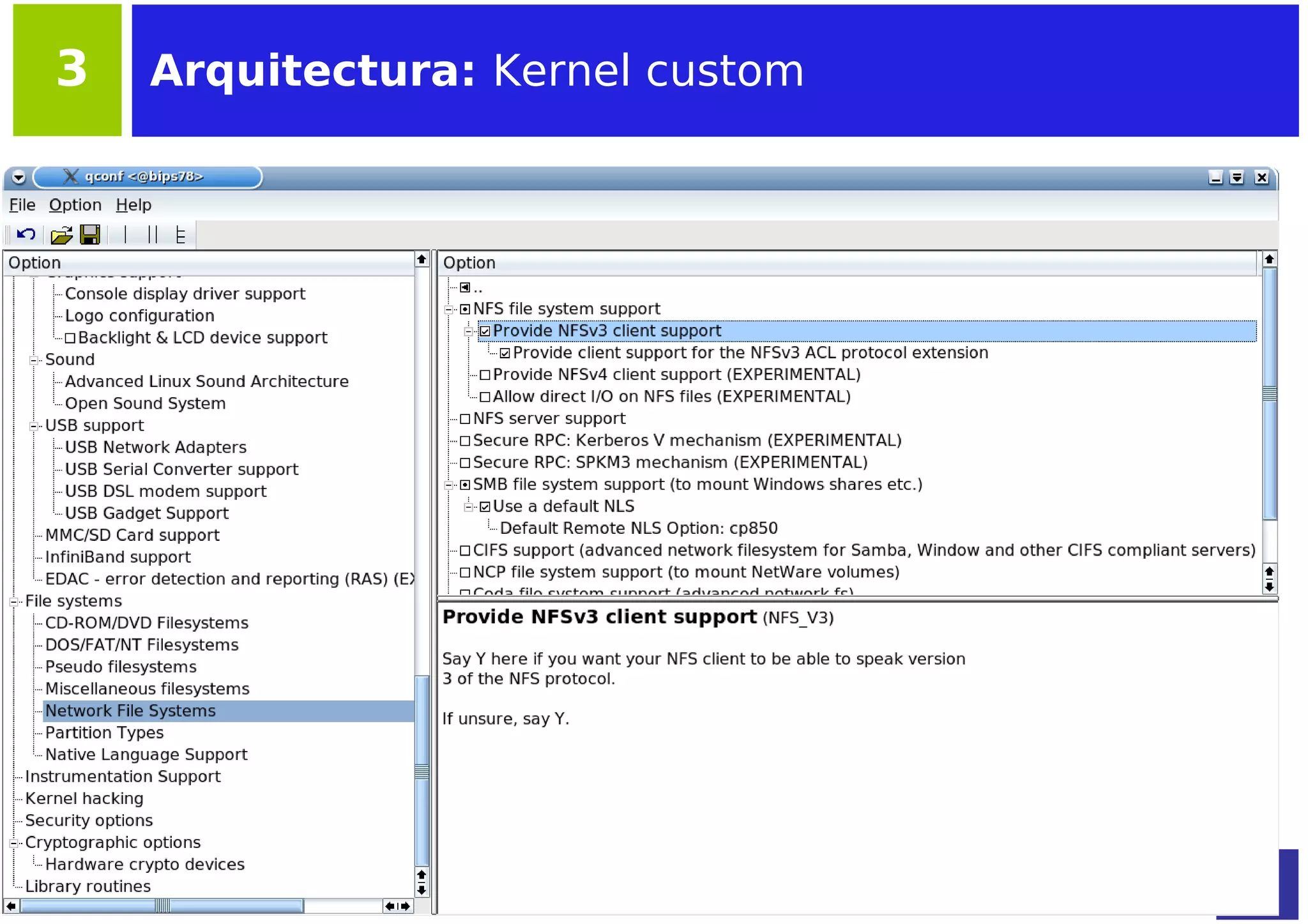Enable NCP file system support checkbox
Image resolution: width=1308 pixels, height=924 pixels.
coord(465,573)
